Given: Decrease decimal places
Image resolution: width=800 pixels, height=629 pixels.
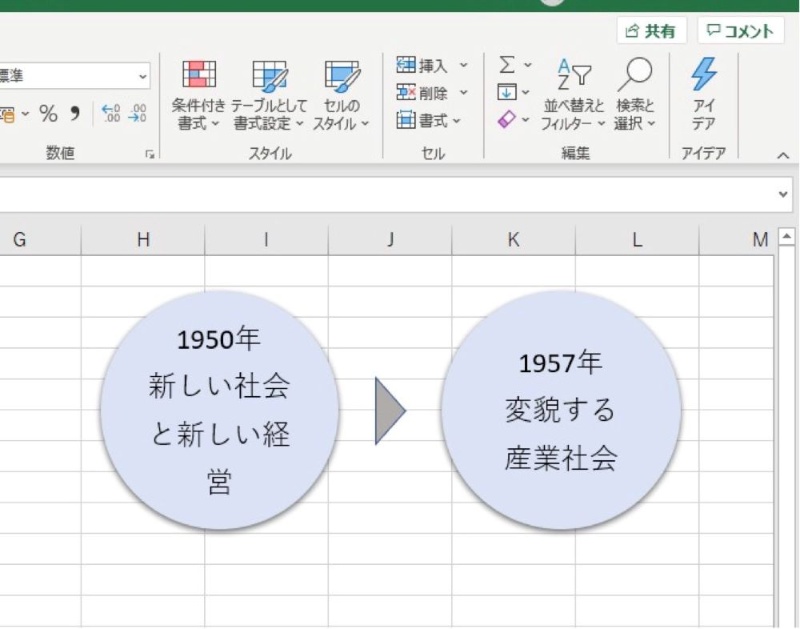Looking at the screenshot, I should point(137,112).
